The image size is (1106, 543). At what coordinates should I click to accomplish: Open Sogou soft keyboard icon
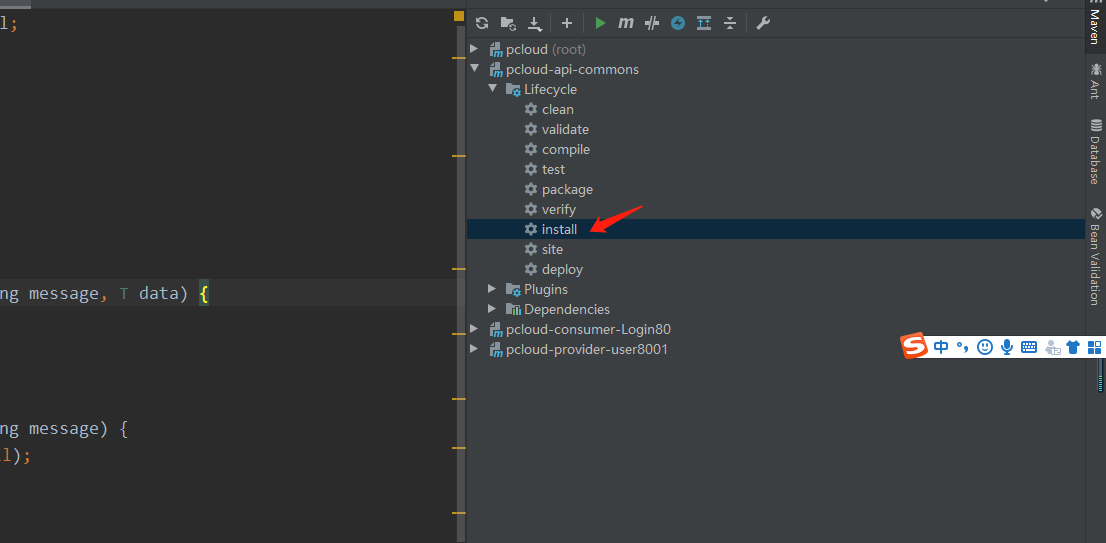point(1029,347)
